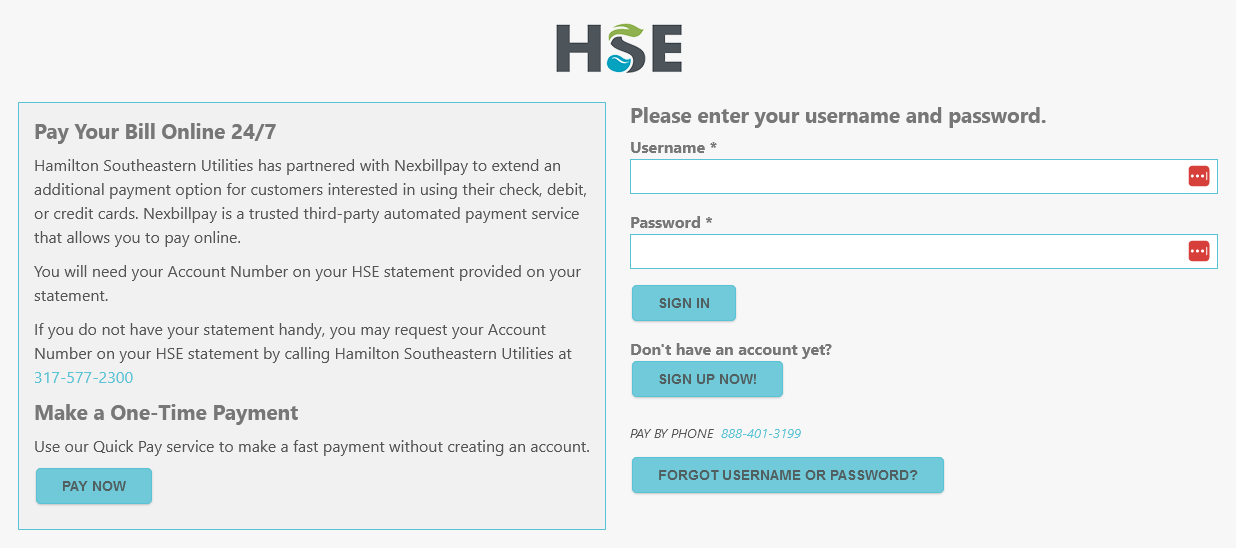This screenshot has width=1236, height=548.
Task: Click "Please enter your username and password." heading
Action: click(x=838, y=116)
